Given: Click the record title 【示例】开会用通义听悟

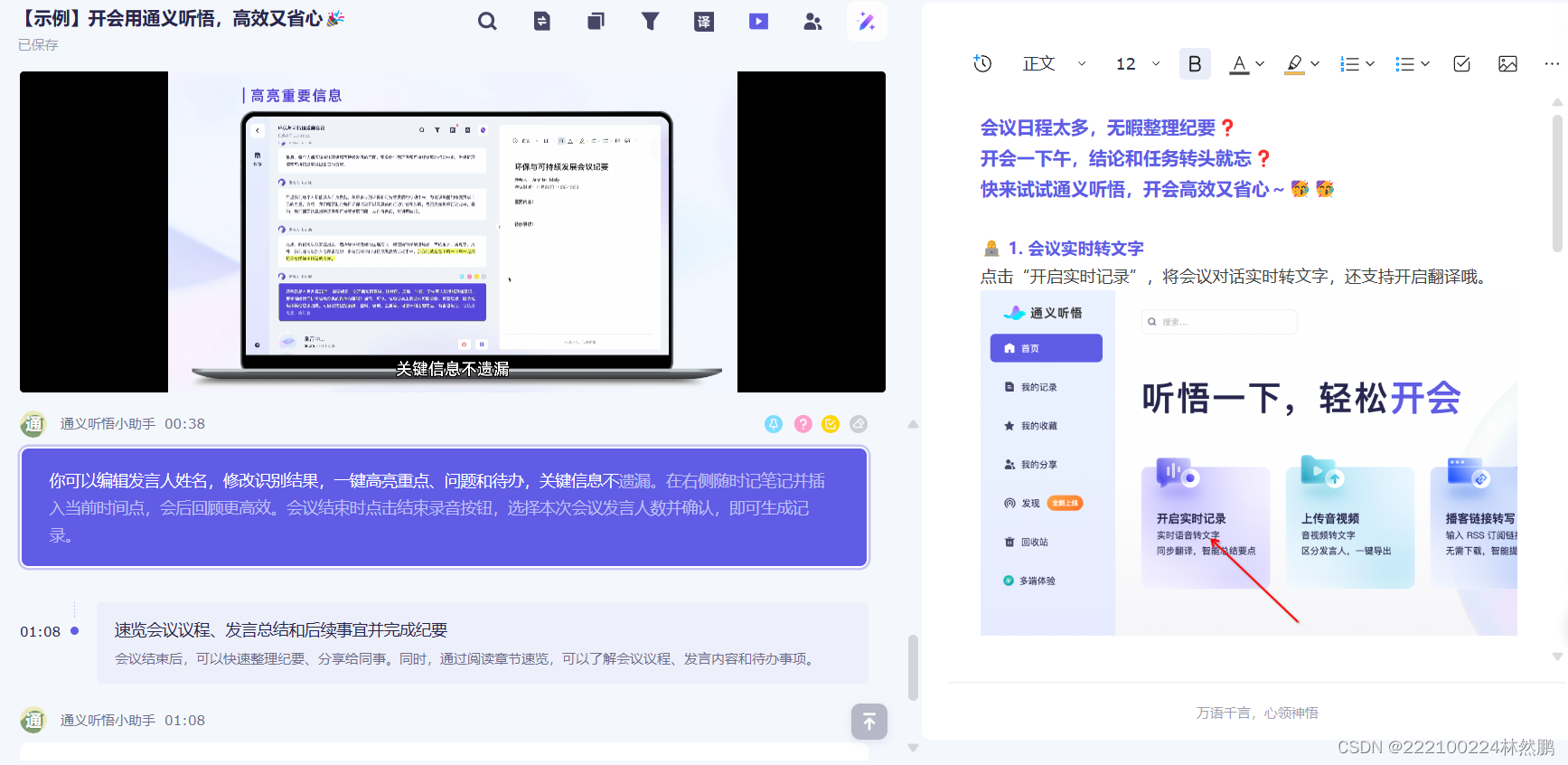Looking at the screenshot, I should tap(181, 19).
